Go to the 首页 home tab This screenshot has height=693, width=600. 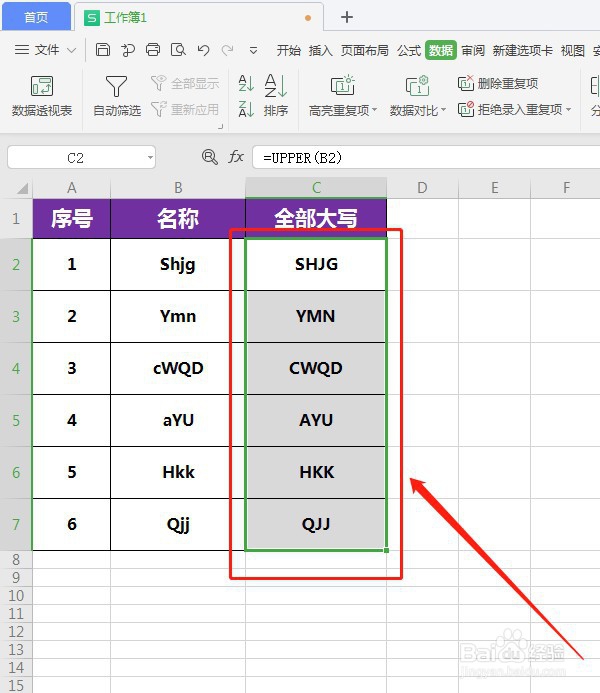pos(36,17)
